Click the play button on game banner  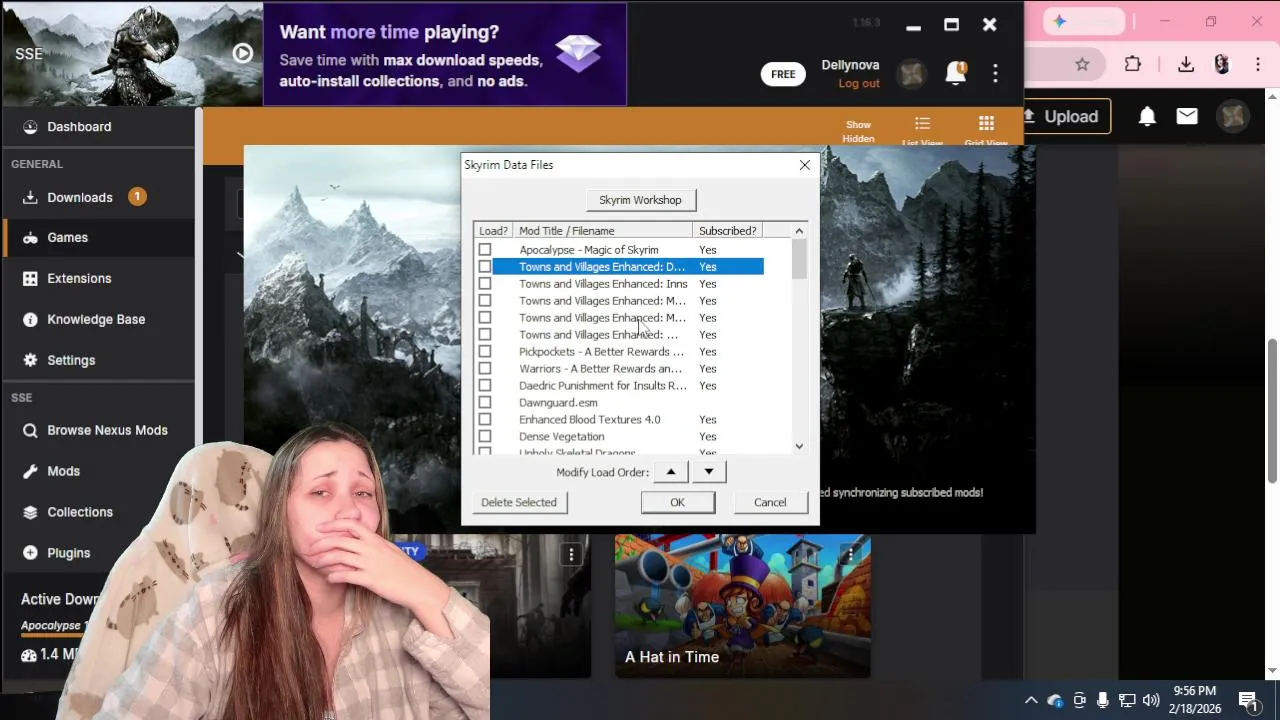(x=242, y=53)
